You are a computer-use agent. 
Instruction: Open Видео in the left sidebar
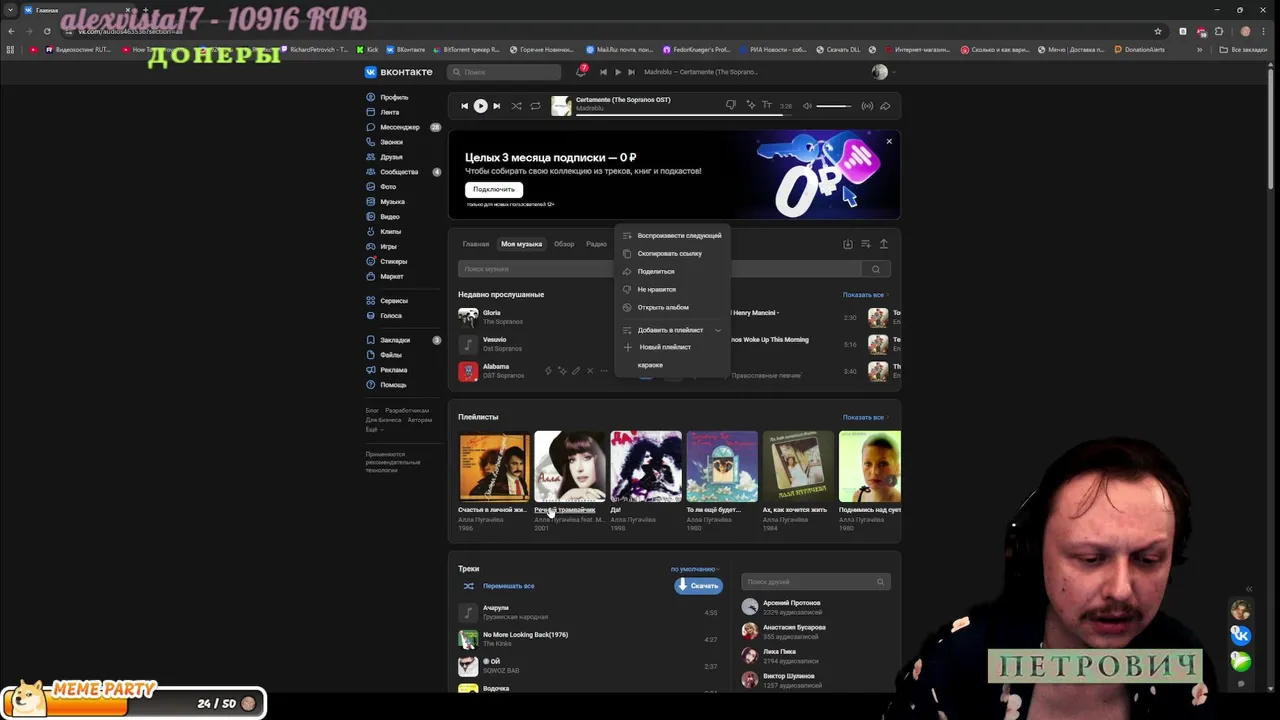[390, 217]
